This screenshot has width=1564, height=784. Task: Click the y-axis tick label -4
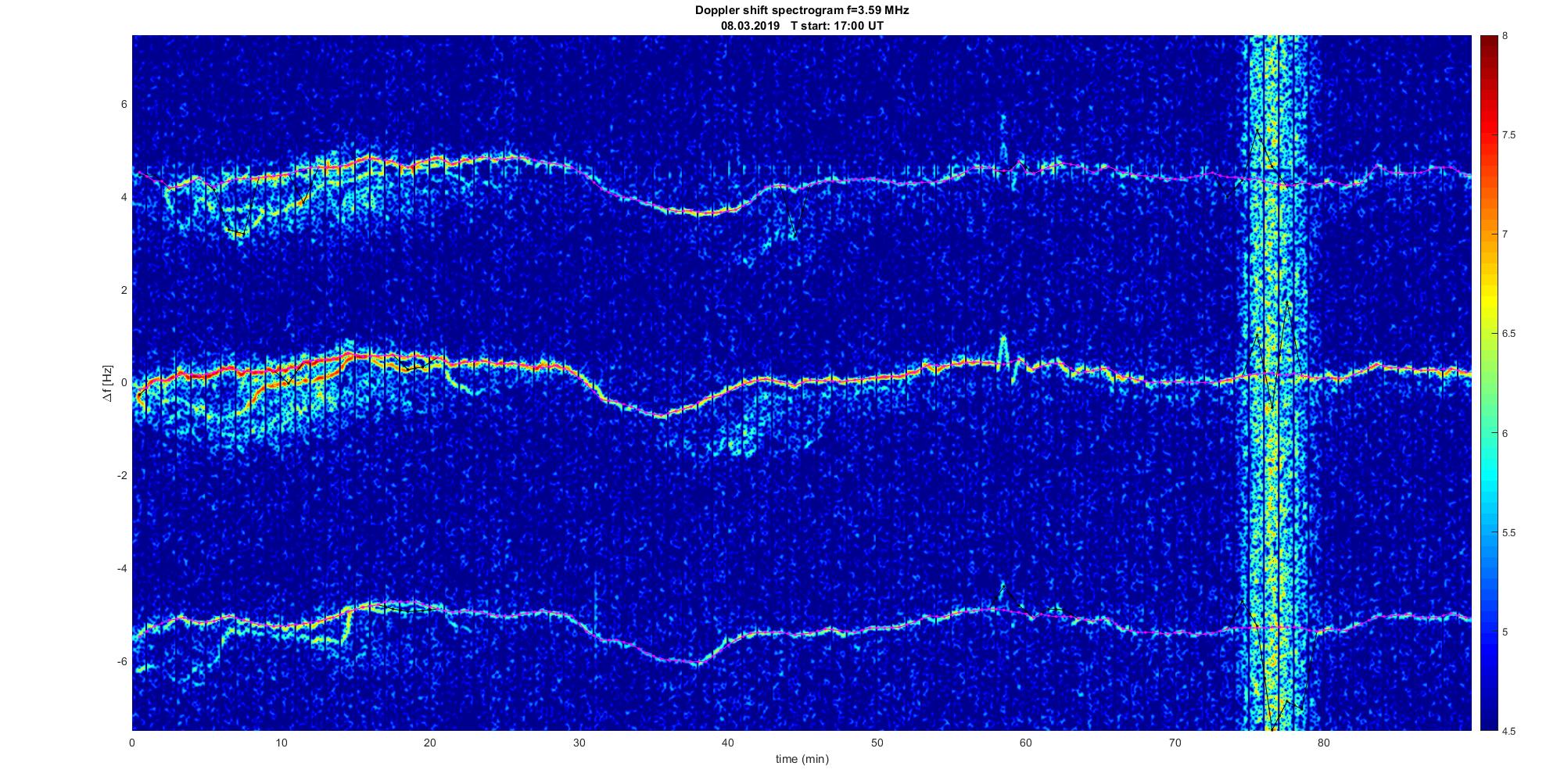coord(123,568)
